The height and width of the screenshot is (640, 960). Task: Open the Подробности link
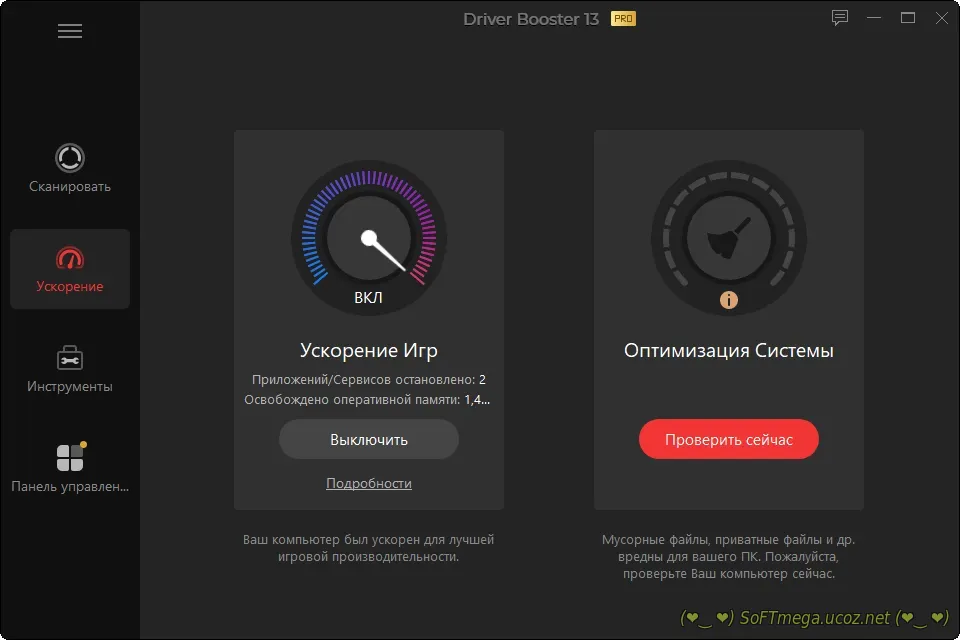[369, 483]
